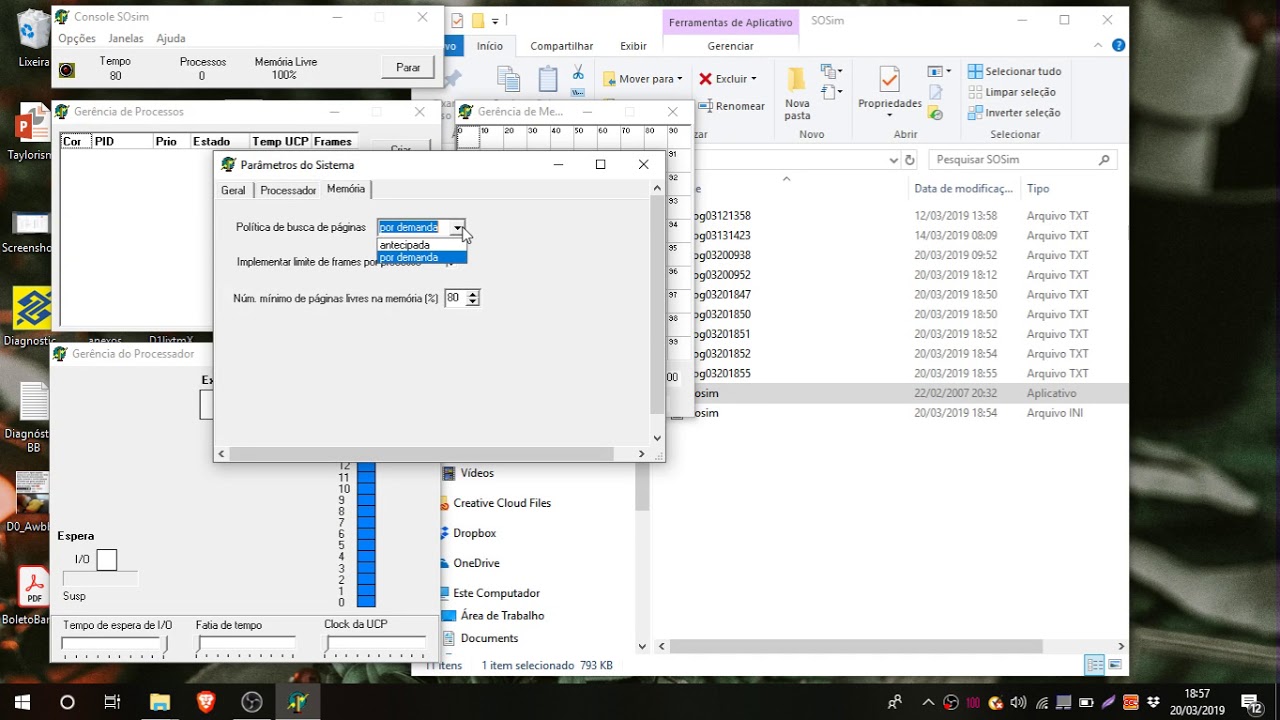Switch Explorer to large icons view

pos(1115,665)
